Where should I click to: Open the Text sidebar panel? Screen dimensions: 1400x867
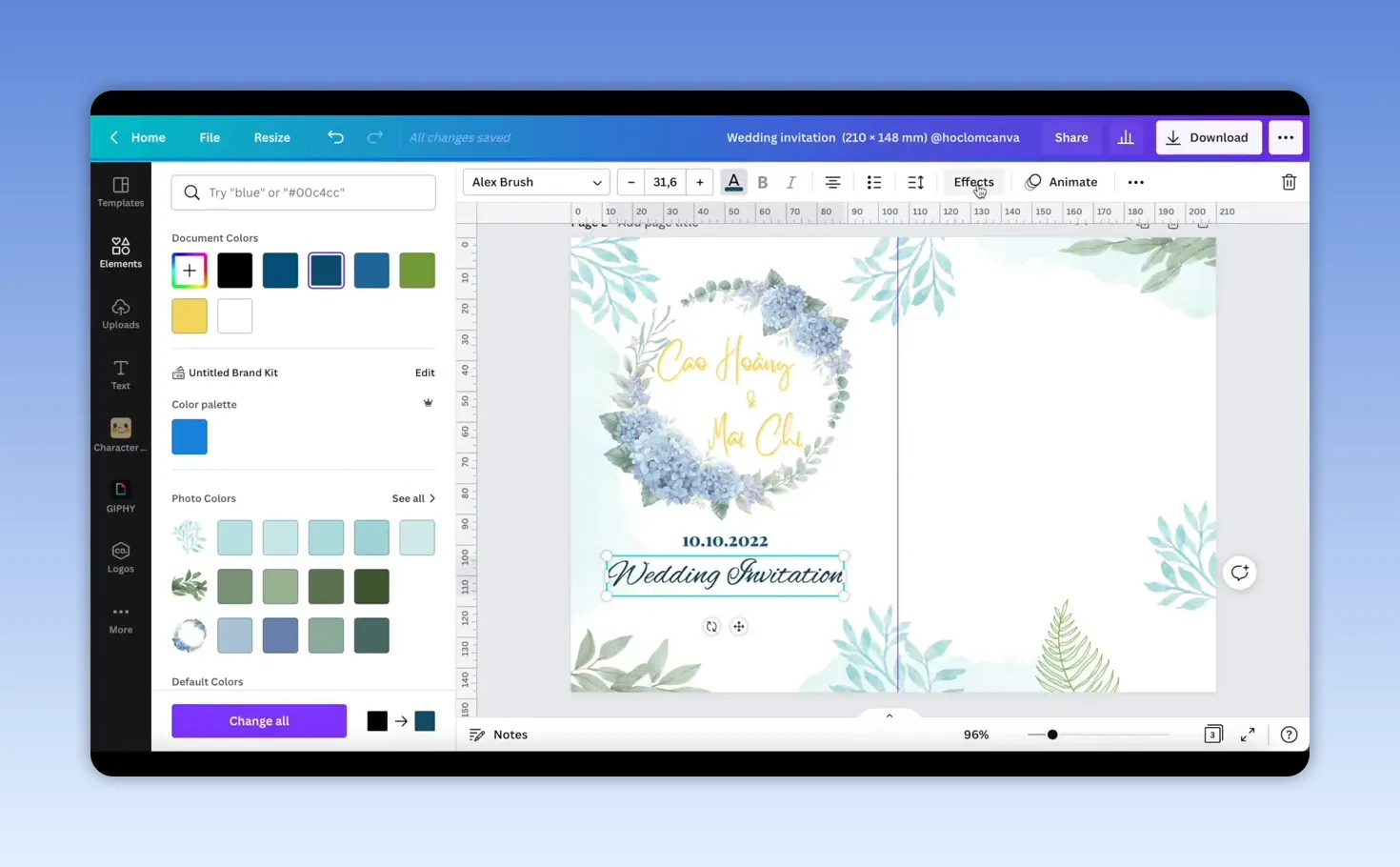(x=121, y=374)
